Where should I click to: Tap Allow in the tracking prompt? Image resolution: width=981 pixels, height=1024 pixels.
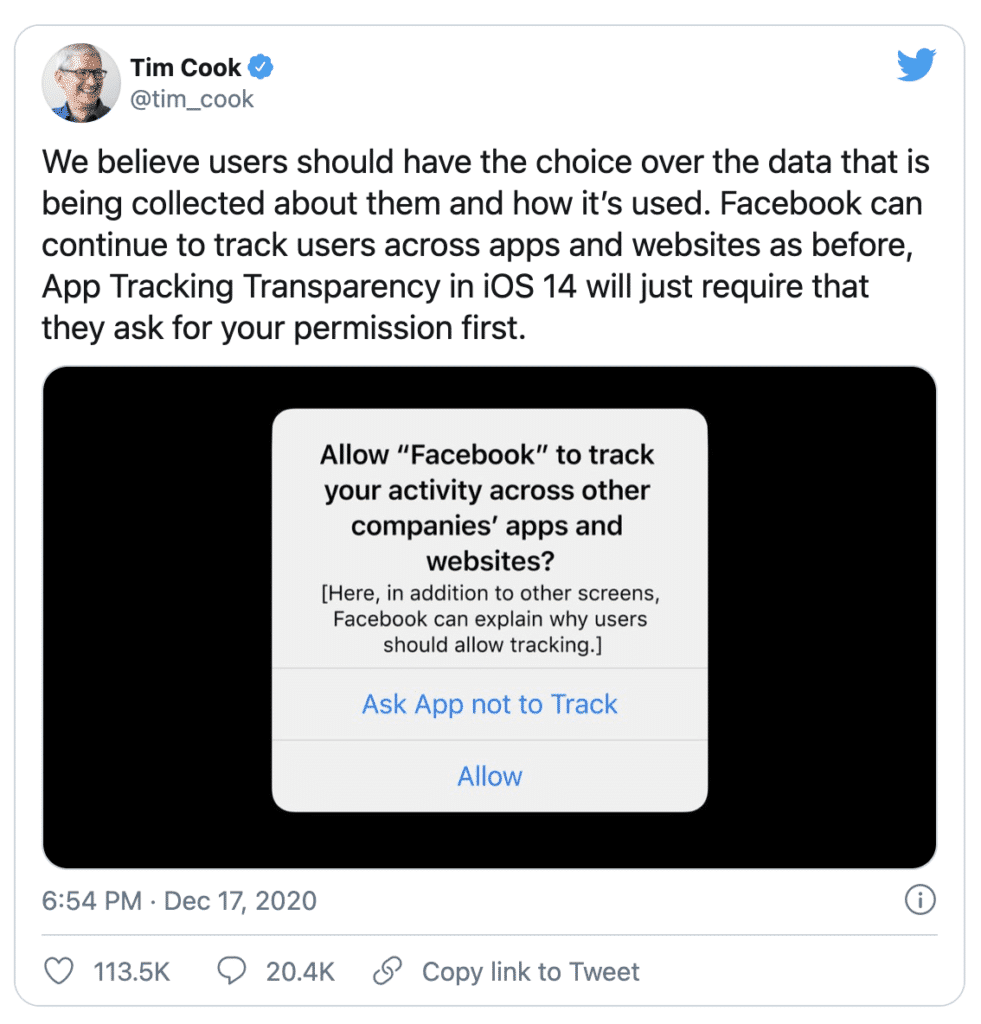click(490, 776)
